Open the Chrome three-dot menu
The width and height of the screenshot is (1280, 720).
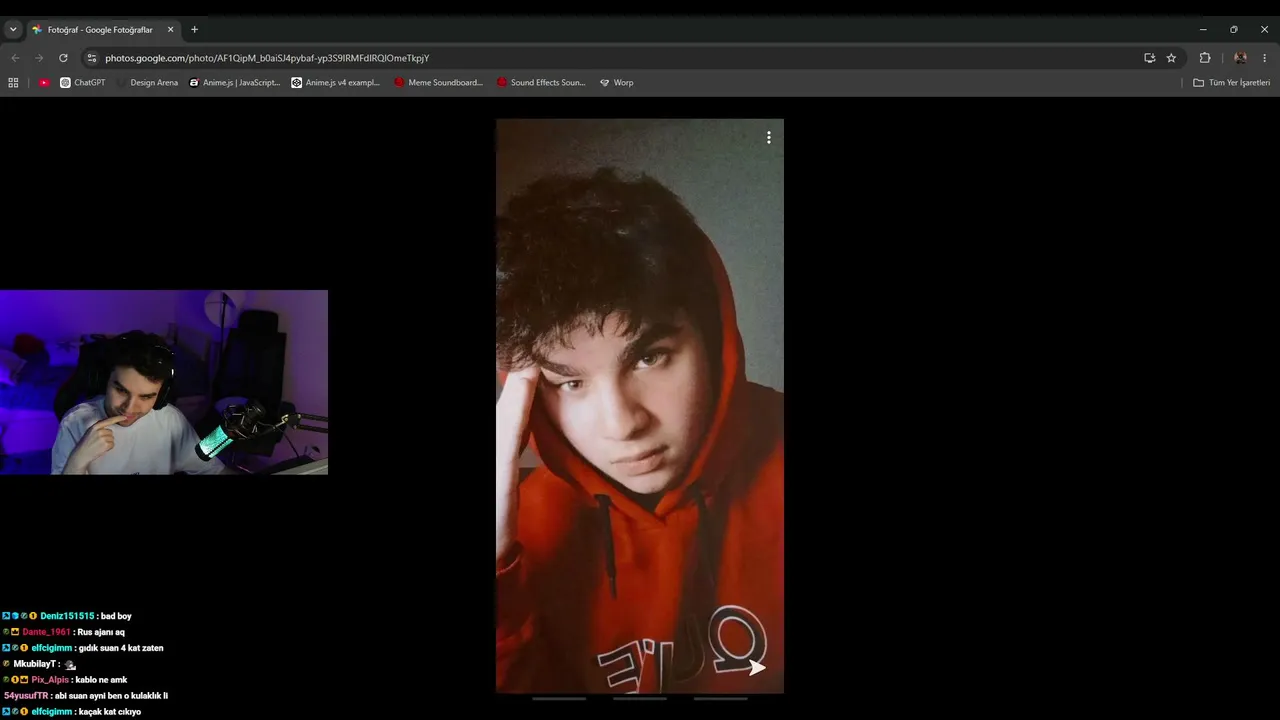[1265, 58]
